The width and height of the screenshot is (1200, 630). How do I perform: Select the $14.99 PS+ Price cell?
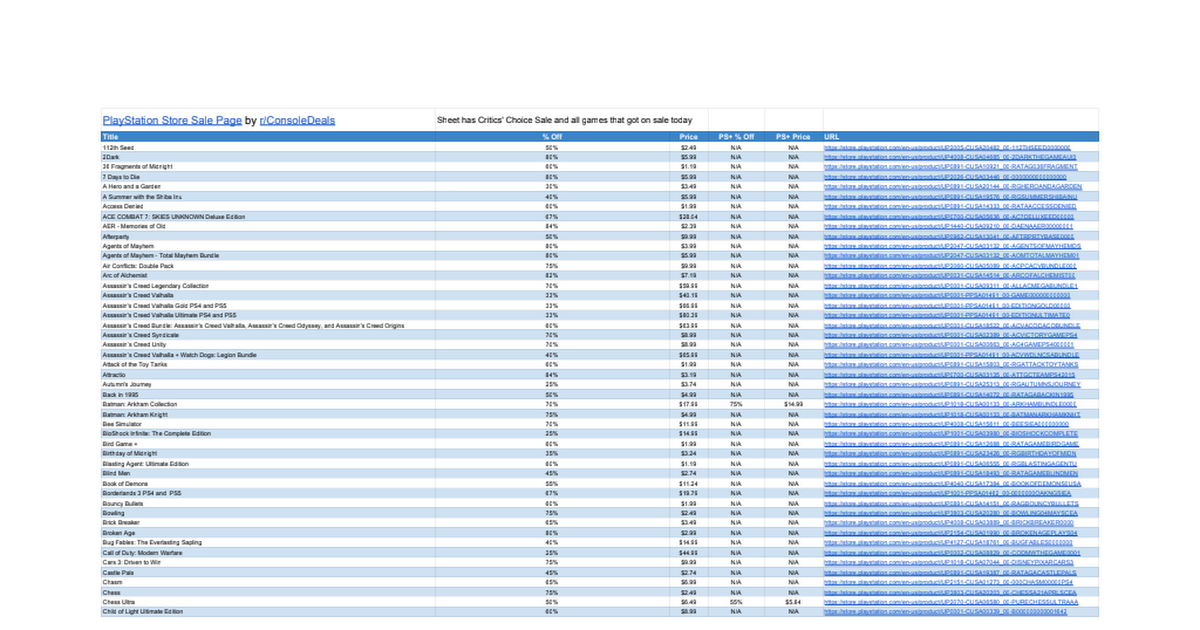point(793,403)
